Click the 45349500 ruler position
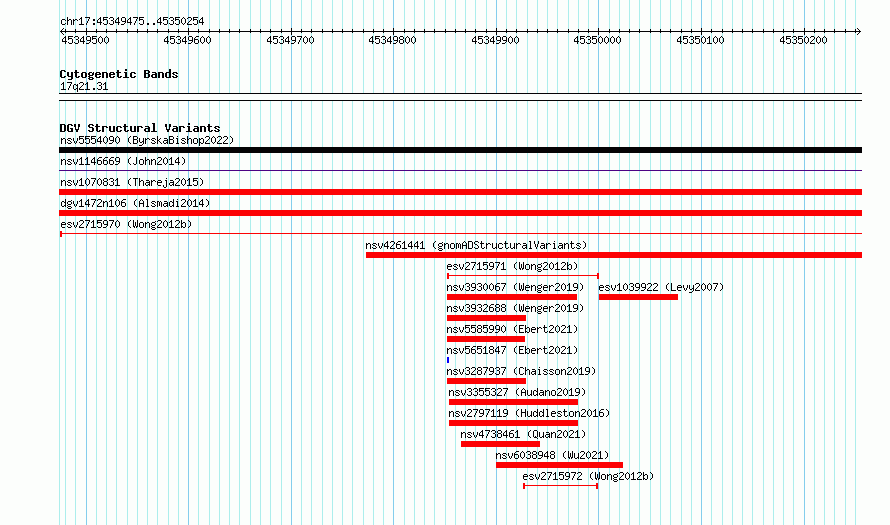Viewport: 890px width, 525px height. [85, 40]
